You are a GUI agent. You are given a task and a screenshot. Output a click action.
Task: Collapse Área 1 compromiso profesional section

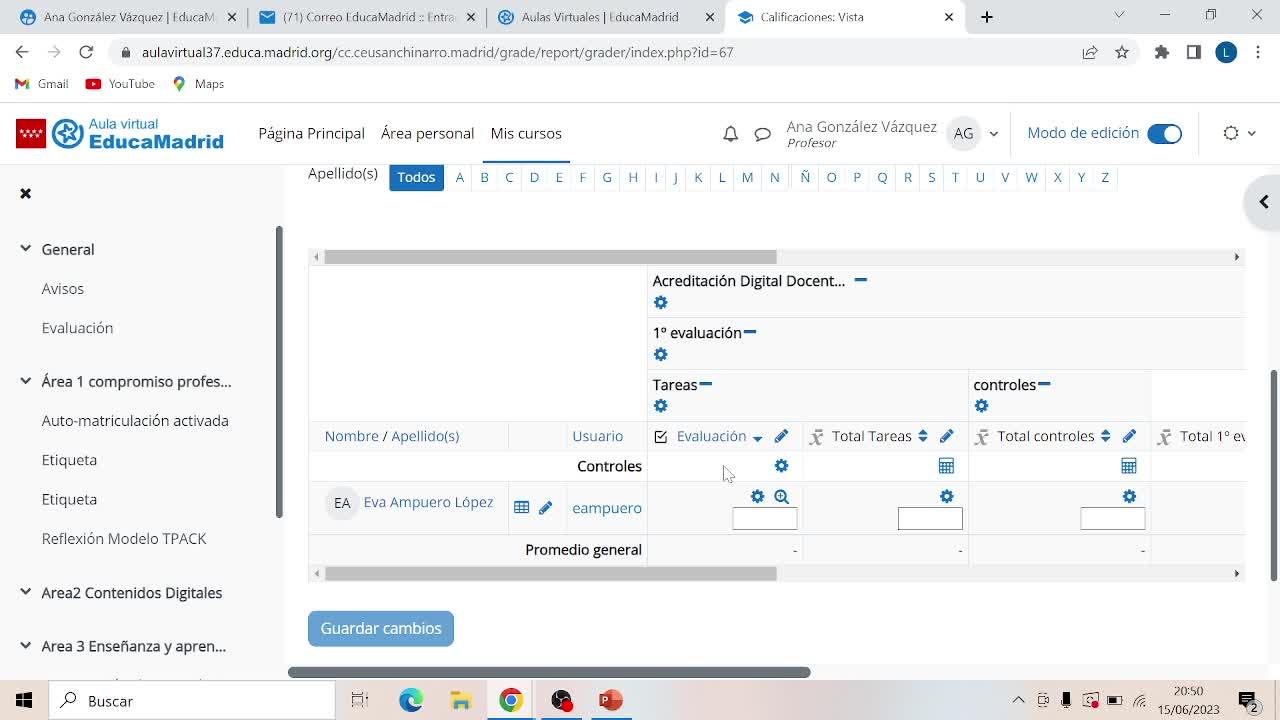(x=26, y=381)
